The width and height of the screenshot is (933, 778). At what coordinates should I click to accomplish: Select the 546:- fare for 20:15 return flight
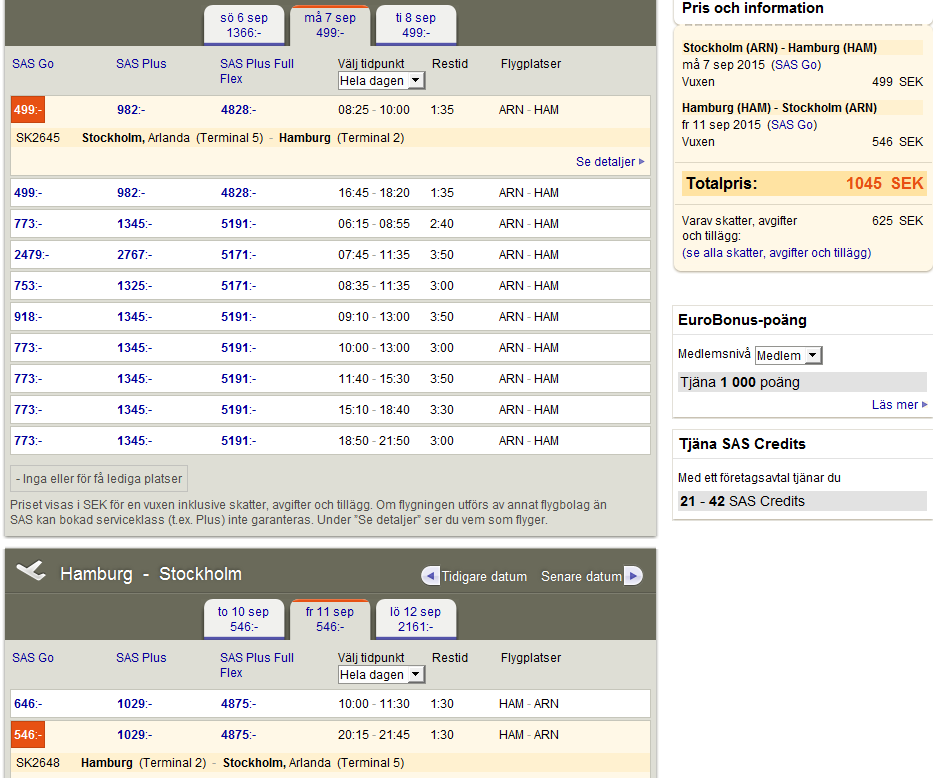(x=28, y=735)
